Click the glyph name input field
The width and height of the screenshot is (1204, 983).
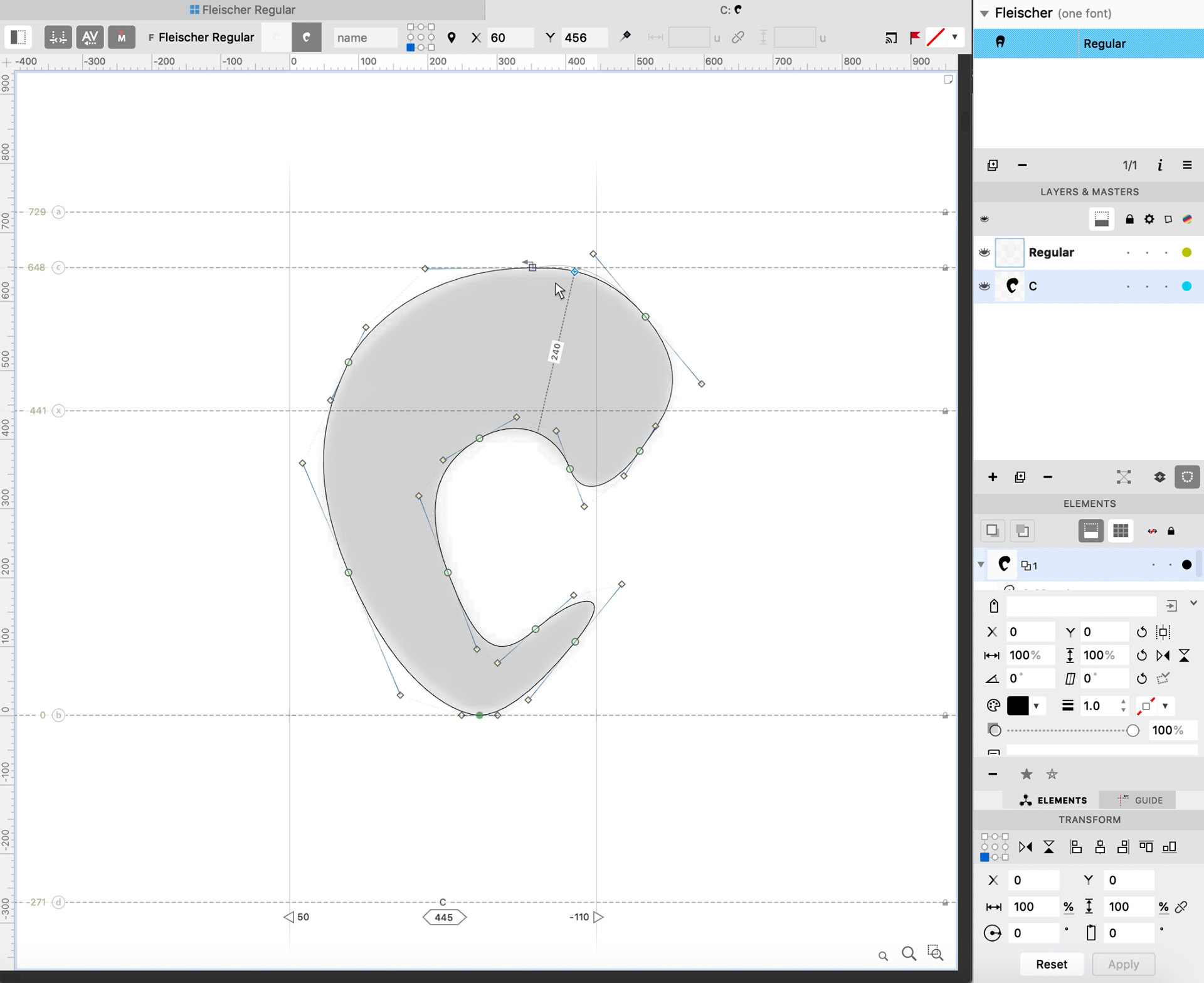[x=365, y=38]
